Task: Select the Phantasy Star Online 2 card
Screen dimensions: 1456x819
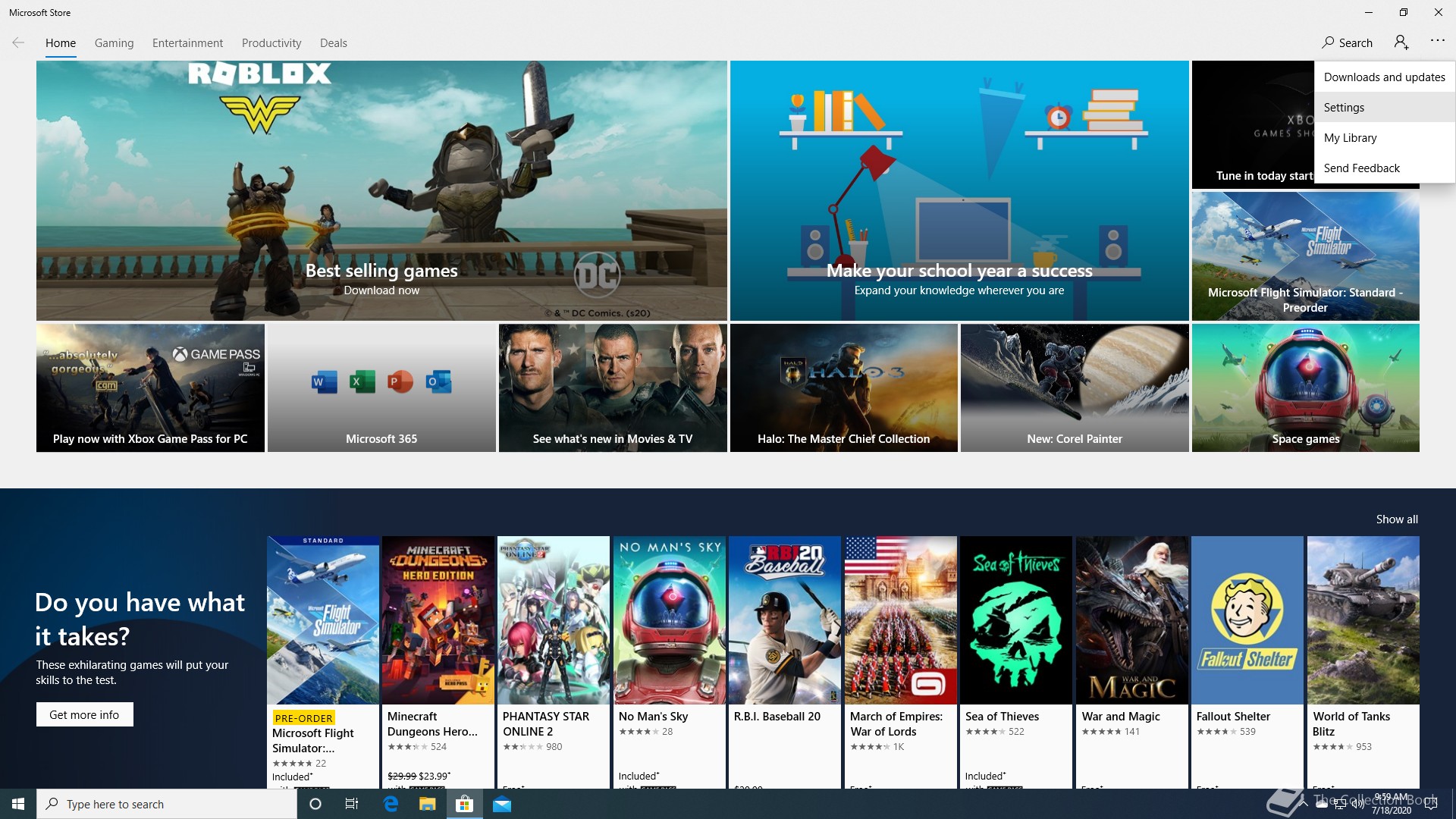Action: 554,662
